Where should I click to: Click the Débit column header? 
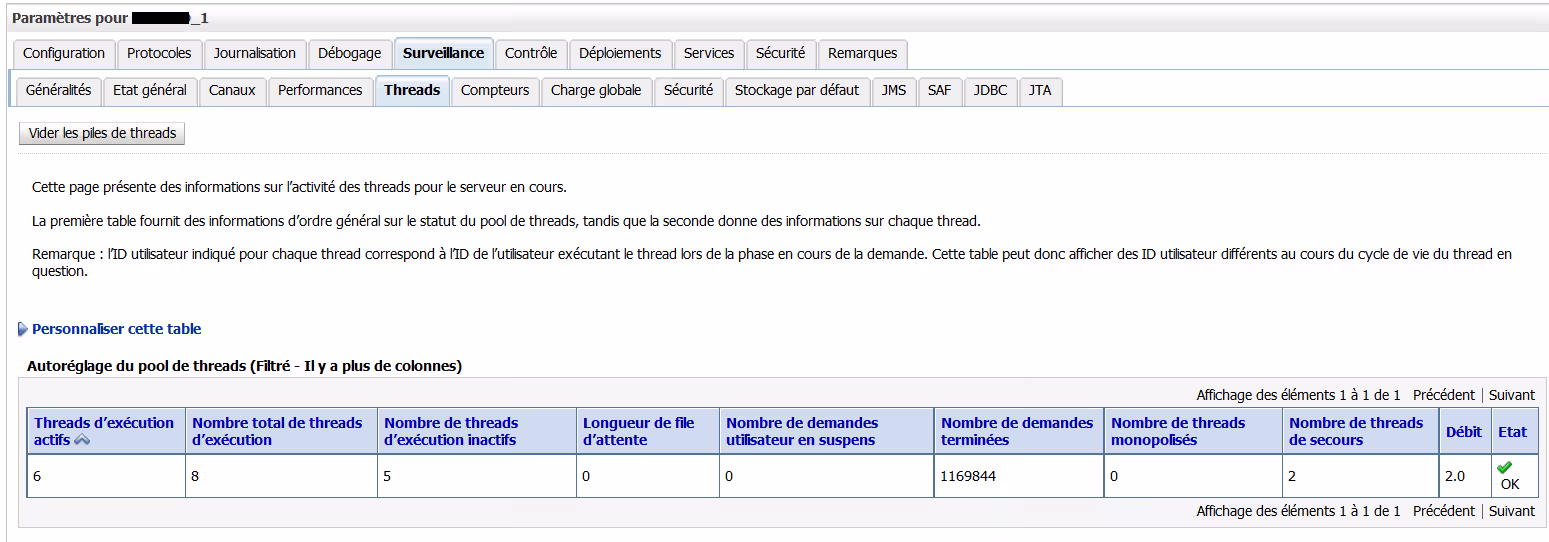(x=1464, y=432)
